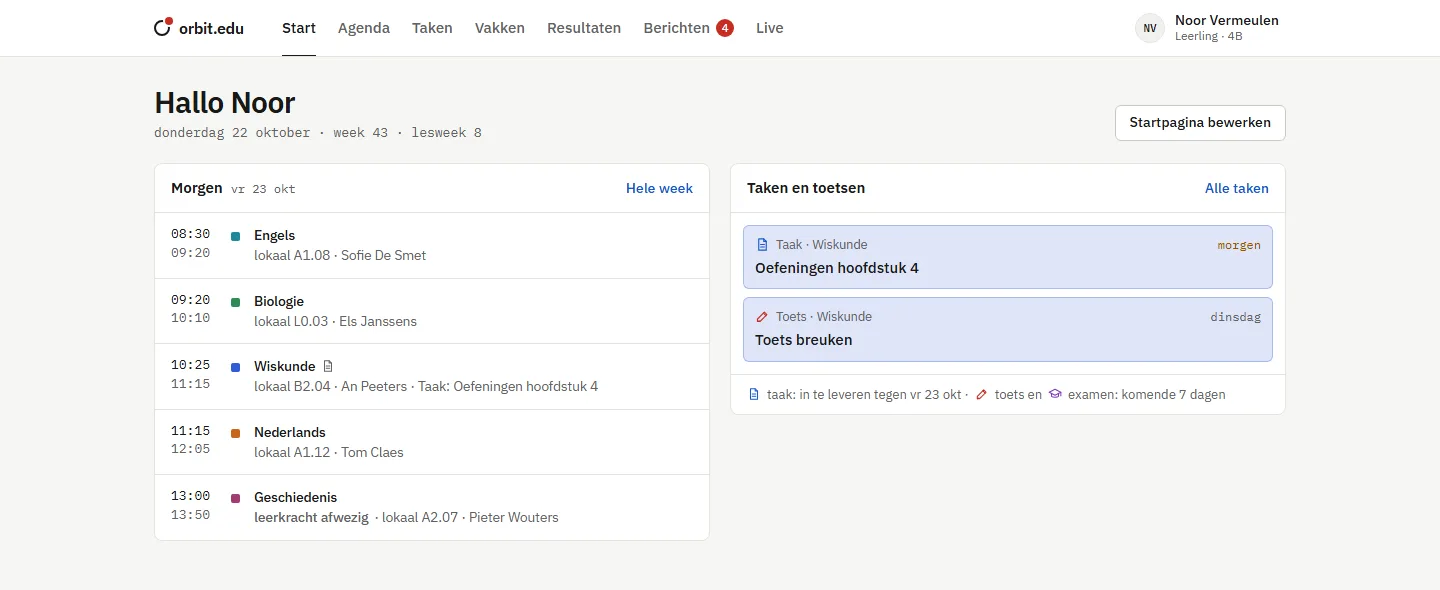Click the pencil icon on Toets breuken card

[762, 317]
